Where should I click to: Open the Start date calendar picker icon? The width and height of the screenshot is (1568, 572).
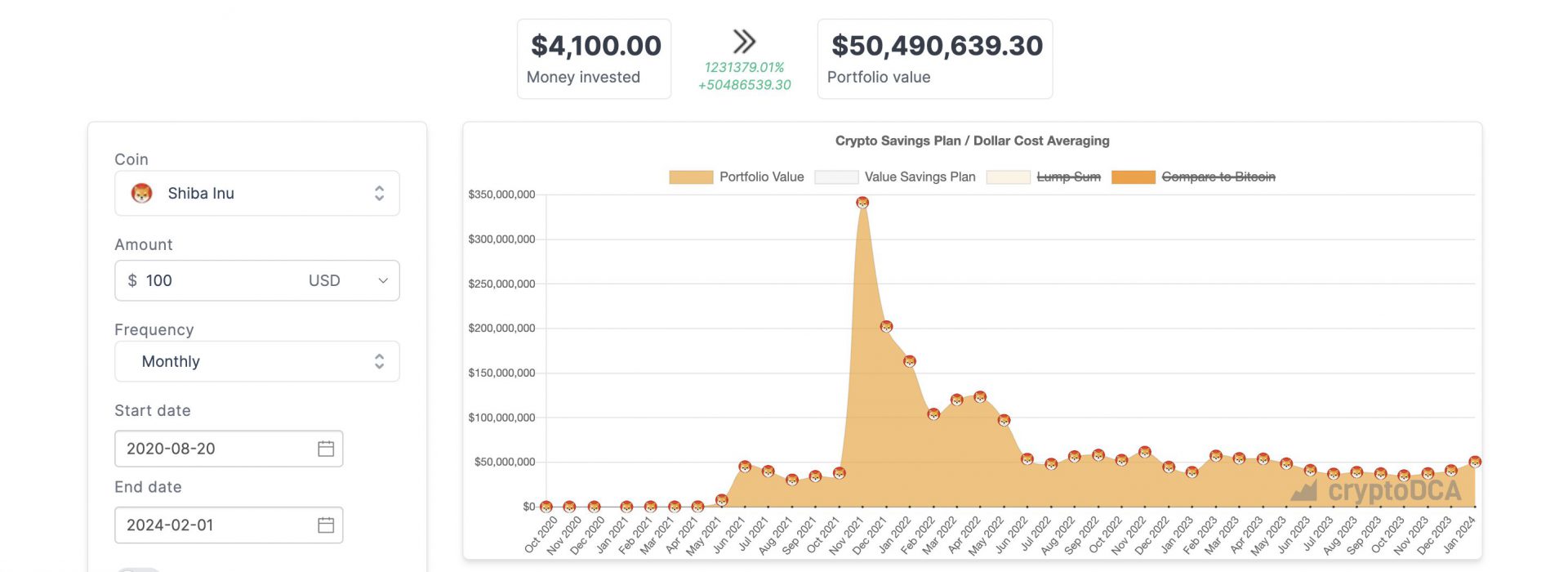[326, 449]
